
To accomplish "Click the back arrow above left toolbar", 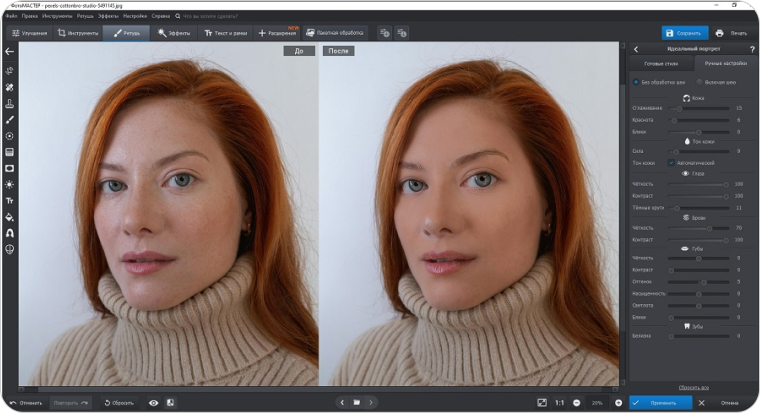I will pyautogui.click(x=9, y=51).
